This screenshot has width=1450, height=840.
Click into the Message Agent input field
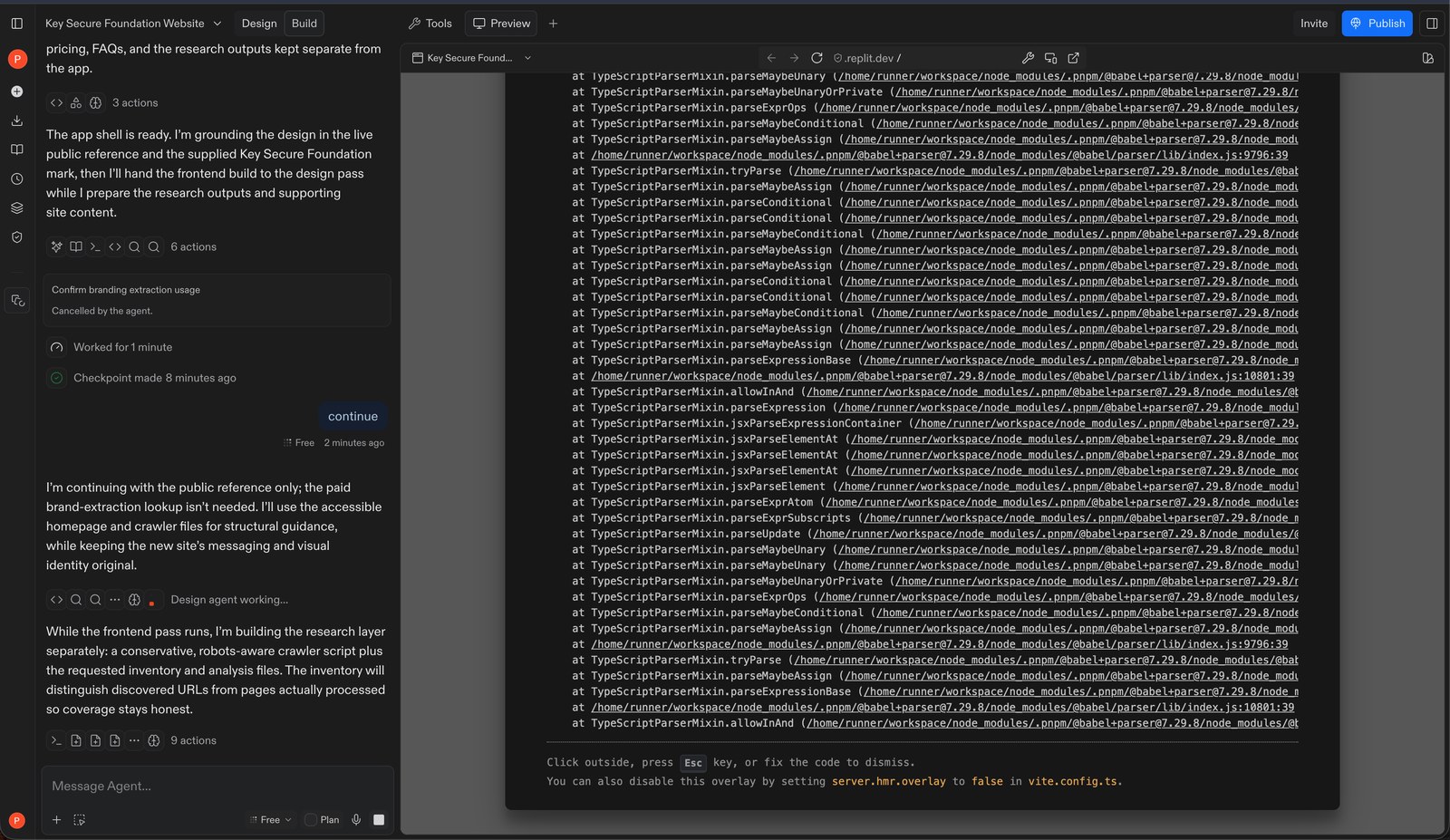217,787
